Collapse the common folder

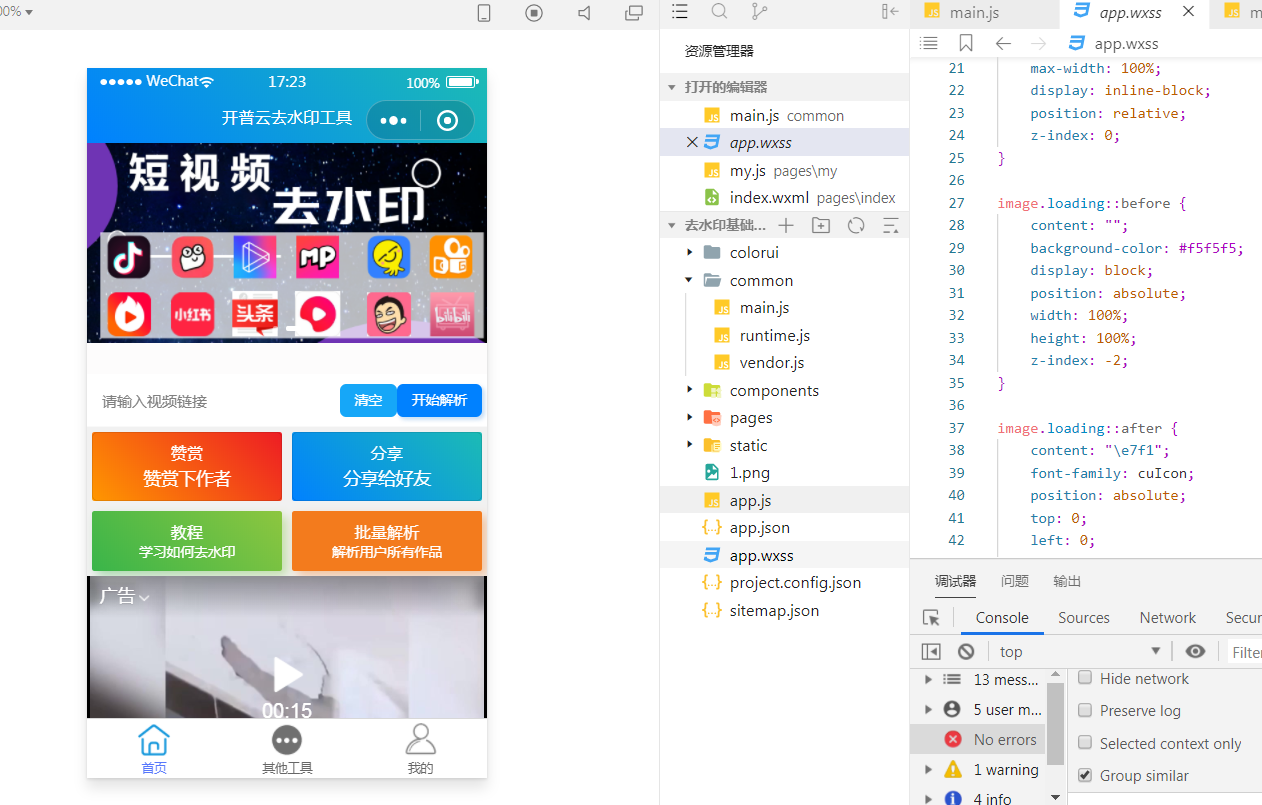click(690, 280)
